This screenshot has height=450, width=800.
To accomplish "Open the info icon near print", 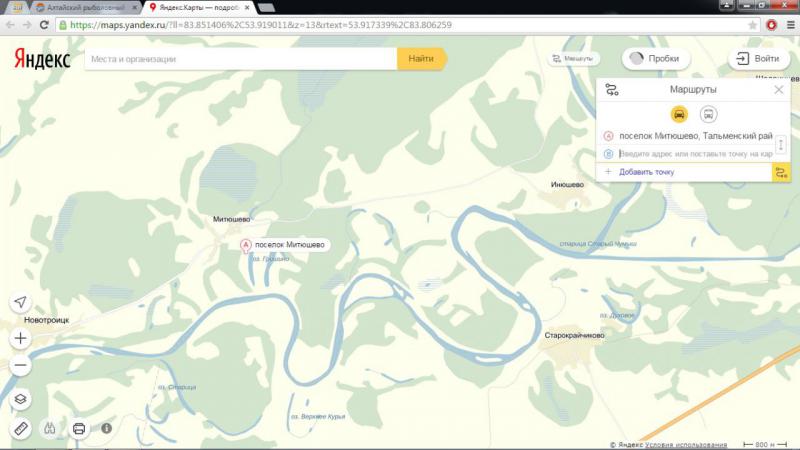I will 106,429.
